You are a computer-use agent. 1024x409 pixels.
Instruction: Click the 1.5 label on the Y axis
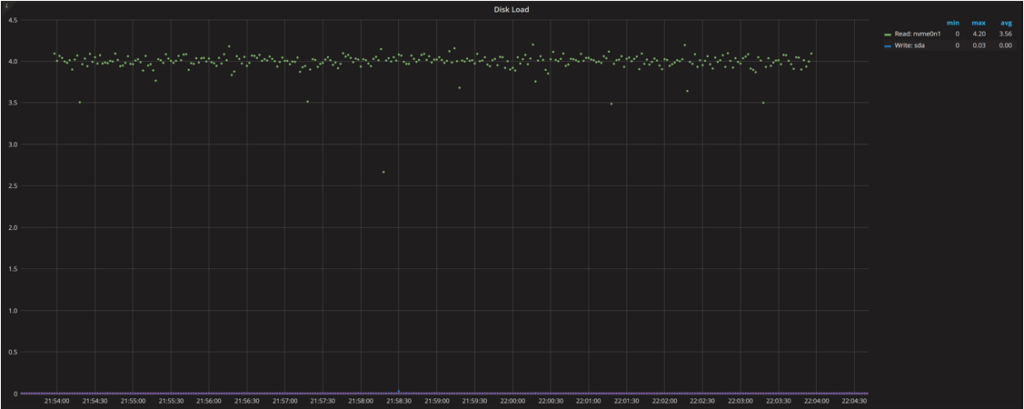[x=12, y=269]
